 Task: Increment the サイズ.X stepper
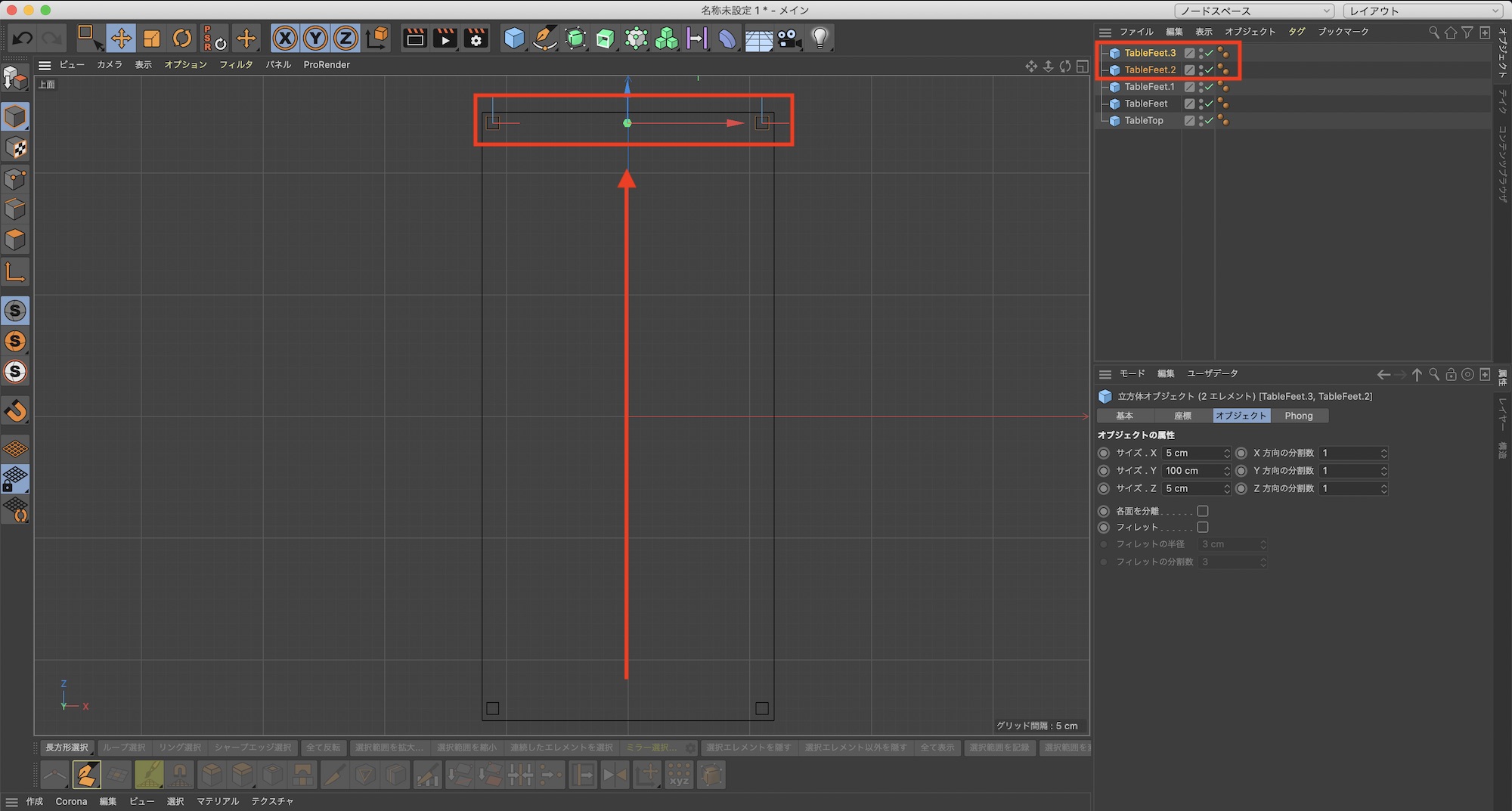pos(1226,450)
